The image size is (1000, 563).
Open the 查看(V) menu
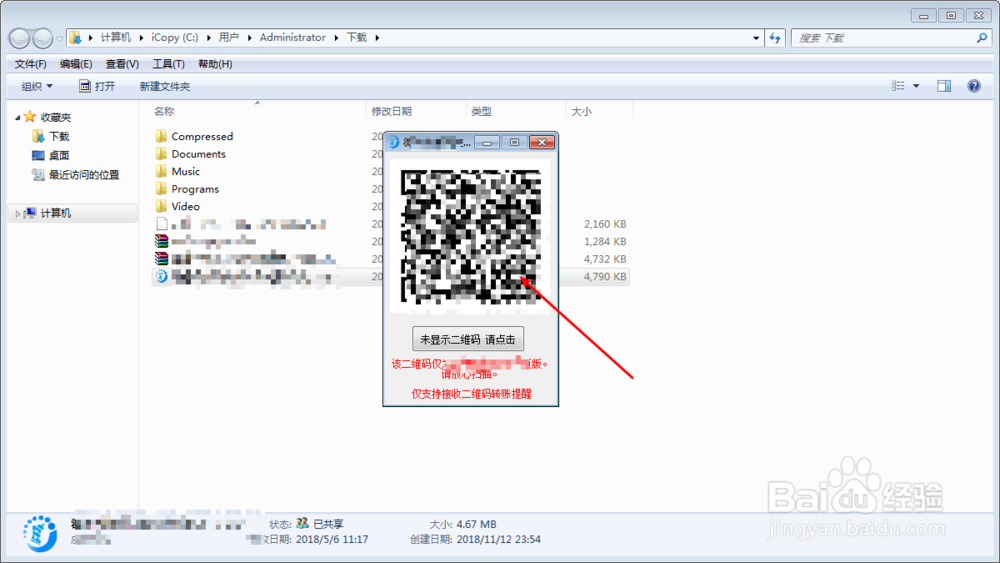[122, 64]
